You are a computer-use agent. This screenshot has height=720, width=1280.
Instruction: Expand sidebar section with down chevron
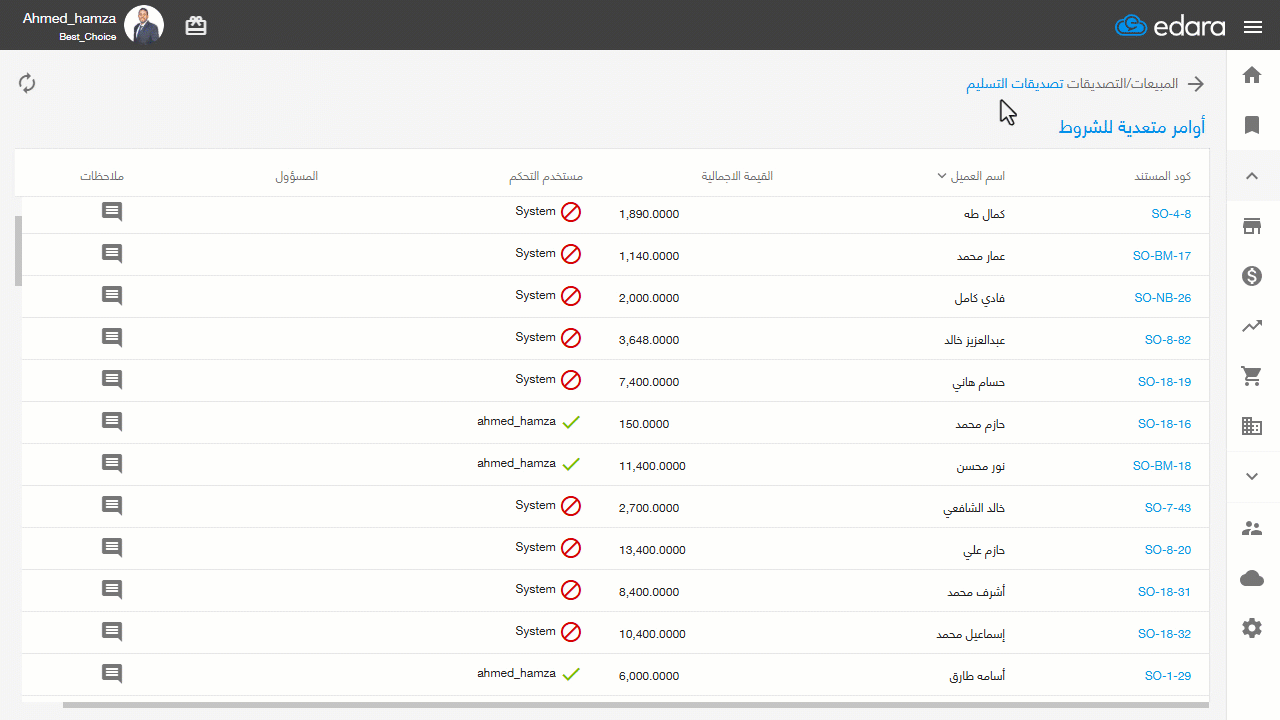1252,477
